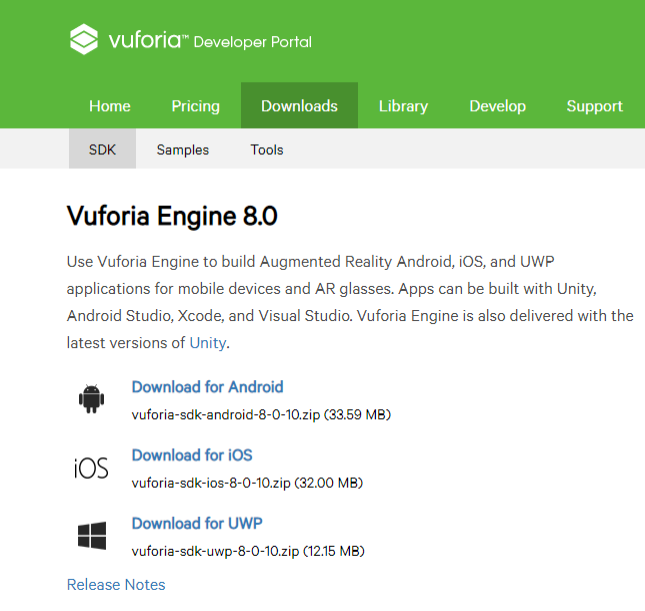Click the Android robot icon
Viewport: 645px width, 611px height.
91,399
